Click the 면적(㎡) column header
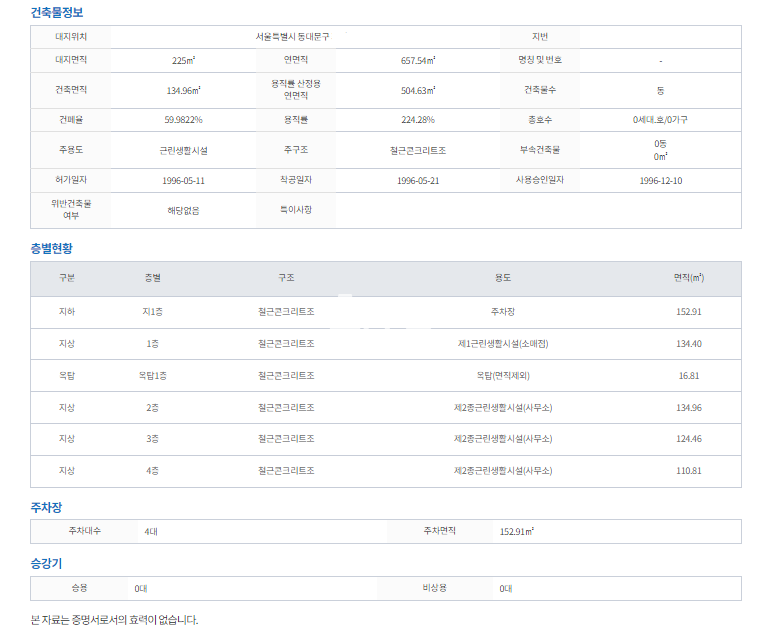This screenshot has width=760, height=635. tap(688, 278)
